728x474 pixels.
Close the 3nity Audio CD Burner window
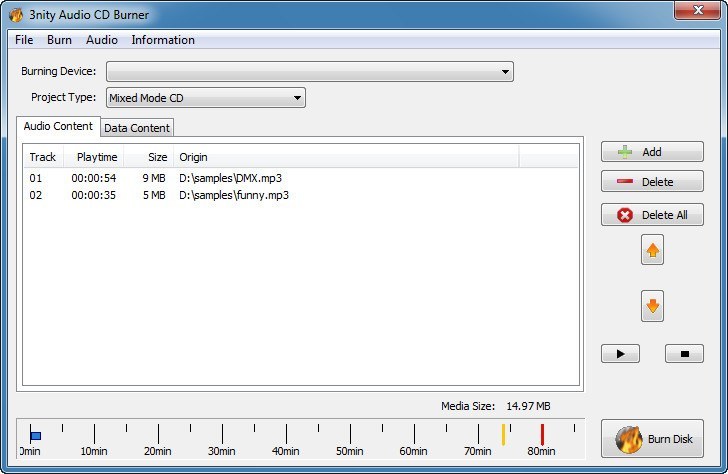point(697,10)
